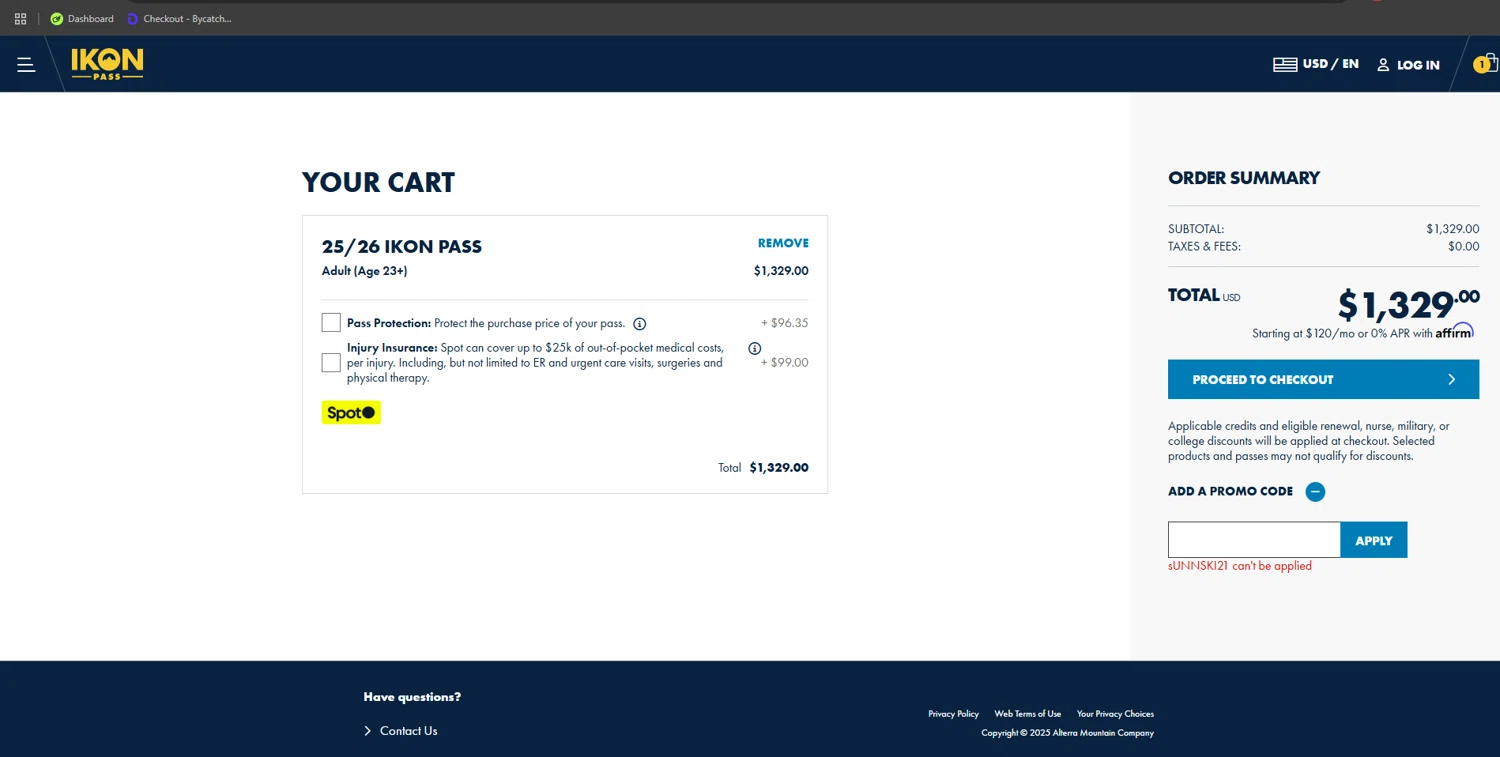
Task: Click the ORDER SUMMARY heading
Action: [x=1244, y=178]
